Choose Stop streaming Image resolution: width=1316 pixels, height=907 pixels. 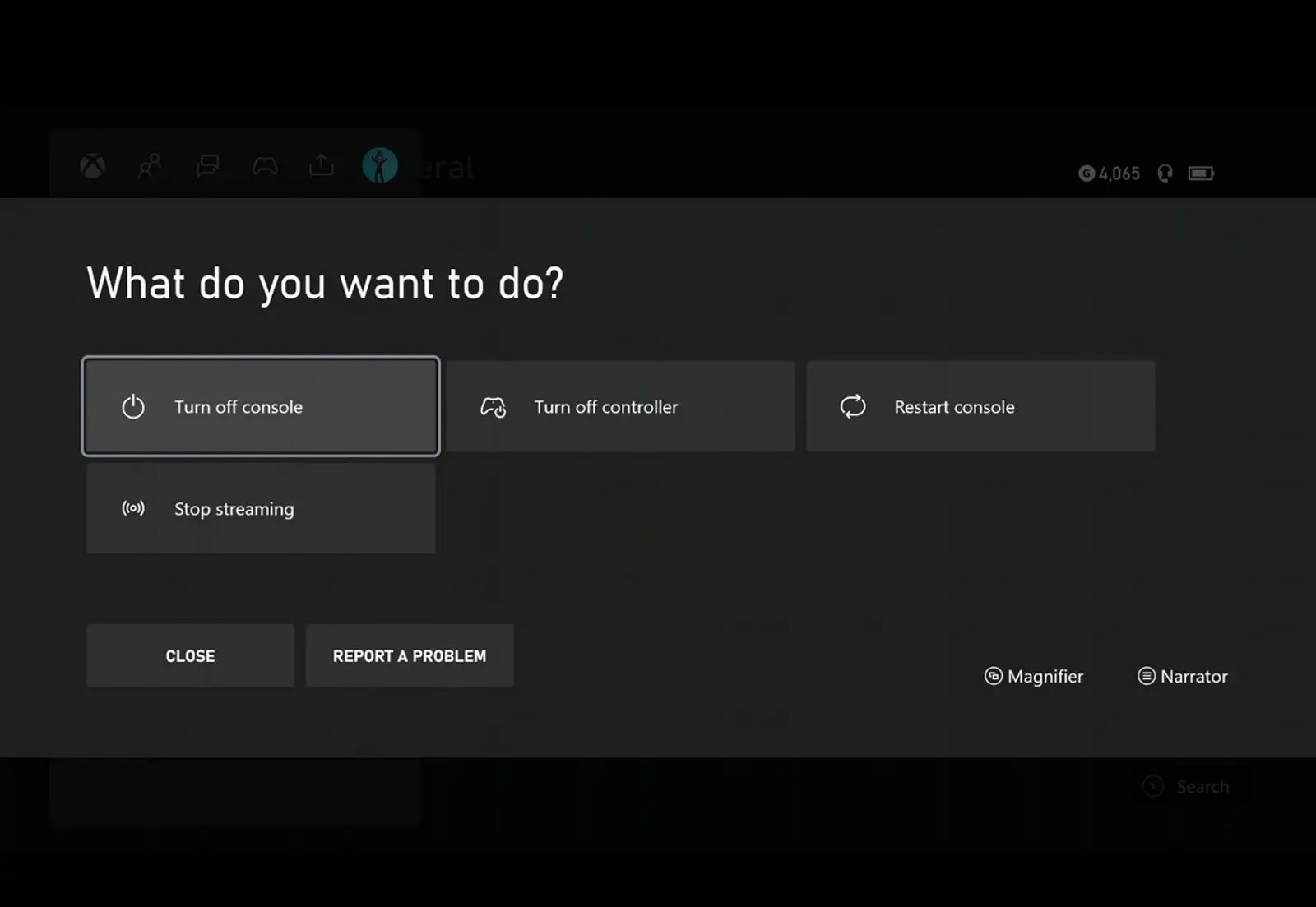point(260,508)
